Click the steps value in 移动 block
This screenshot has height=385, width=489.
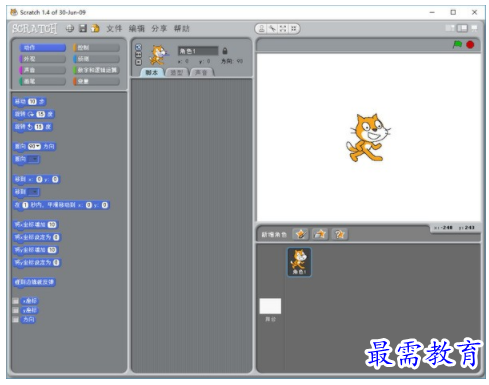click(x=32, y=101)
